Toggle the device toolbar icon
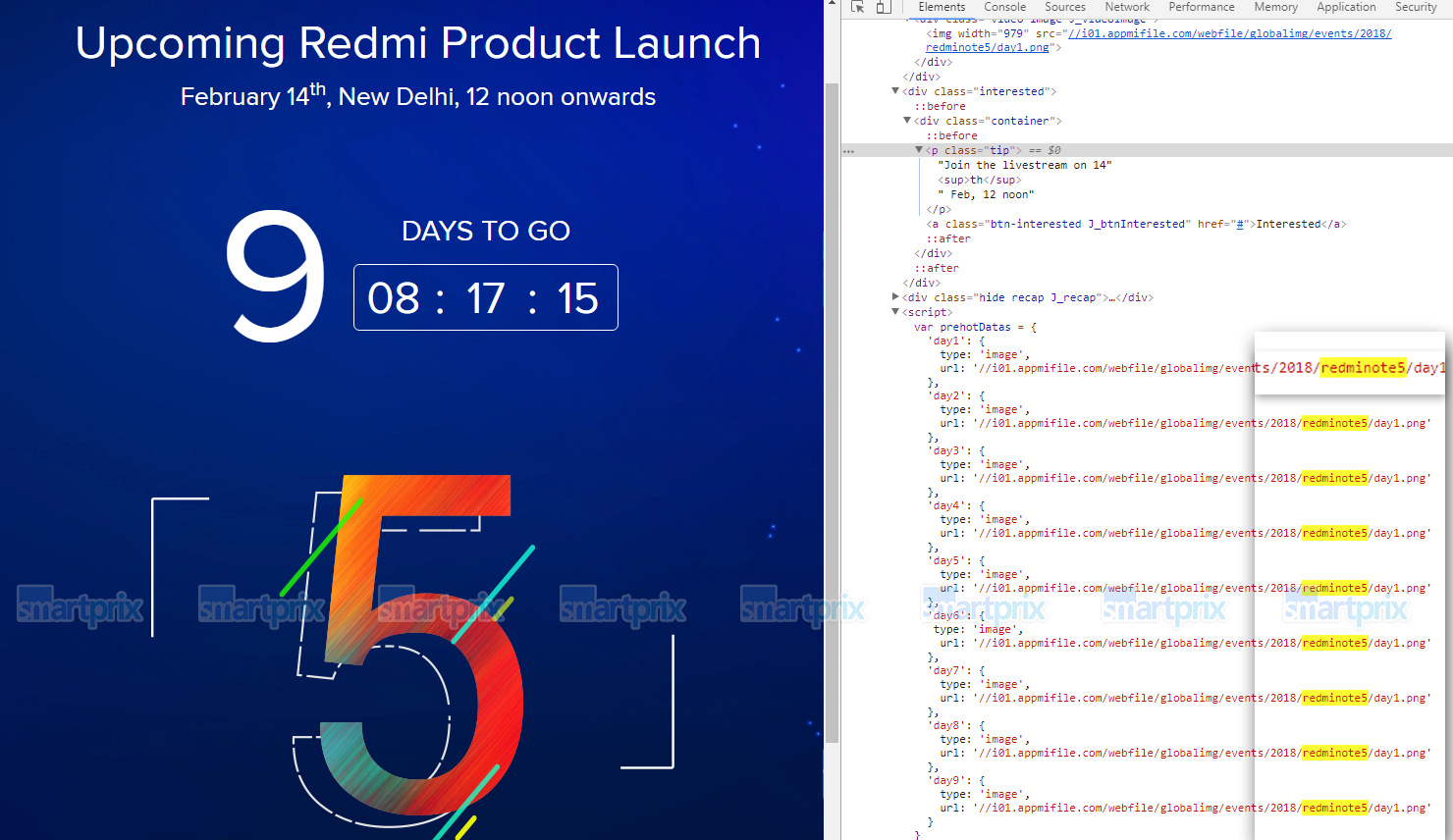This screenshot has height=840, width=1453. click(x=883, y=7)
